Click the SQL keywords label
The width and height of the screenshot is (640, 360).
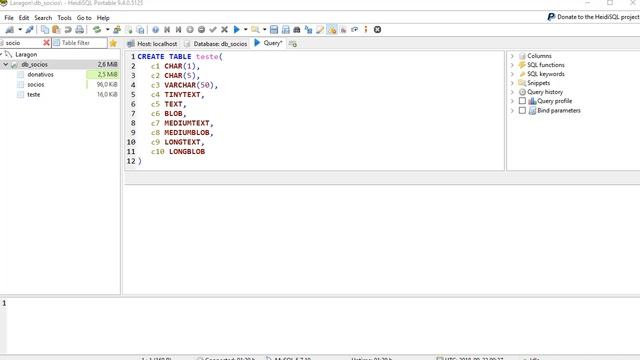(546, 74)
